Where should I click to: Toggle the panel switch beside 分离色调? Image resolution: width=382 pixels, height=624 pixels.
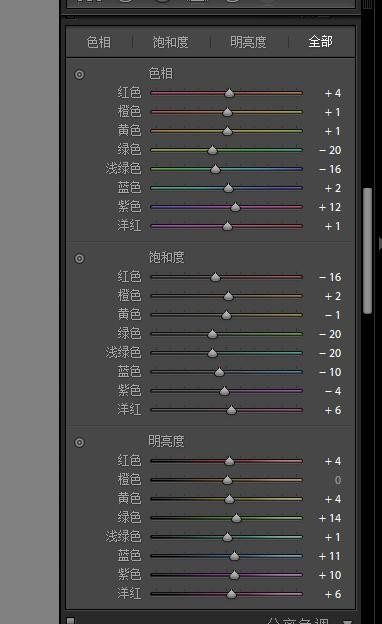click(70, 620)
